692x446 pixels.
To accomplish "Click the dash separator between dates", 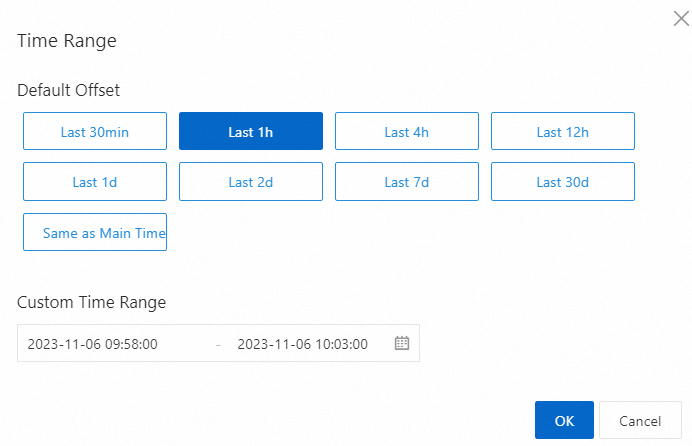I will click(x=218, y=344).
